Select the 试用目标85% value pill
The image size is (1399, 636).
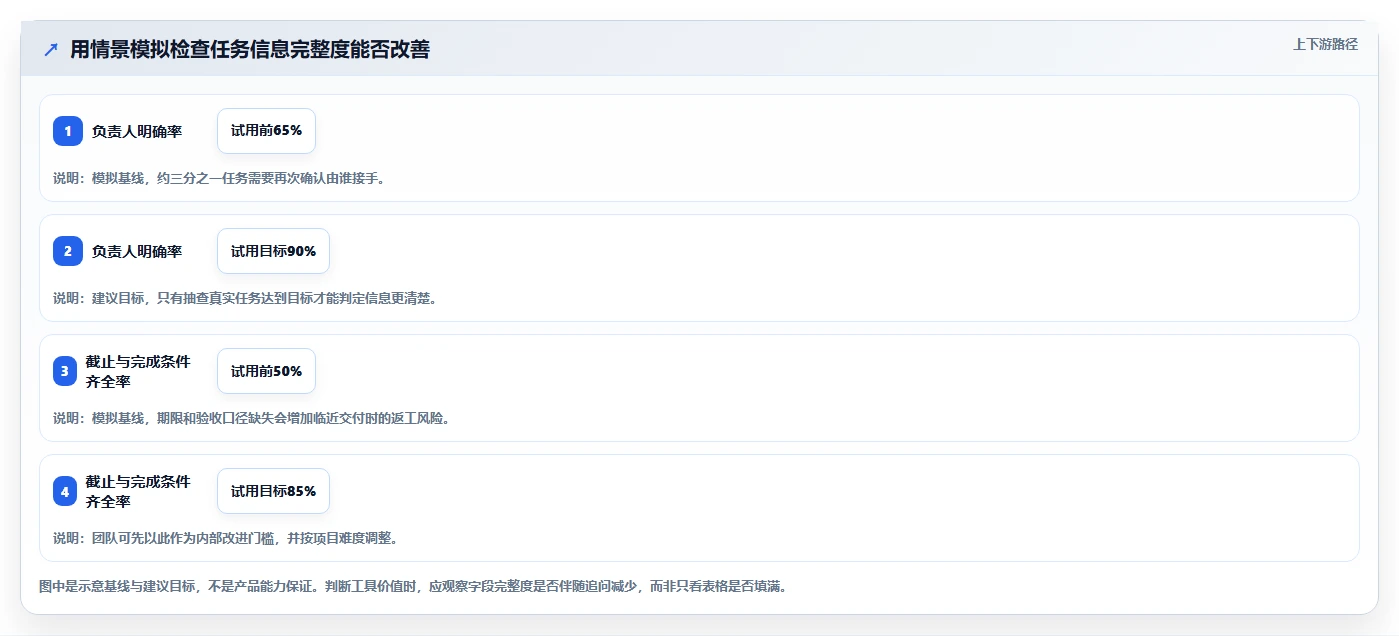pyautogui.click(x=273, y=491)
